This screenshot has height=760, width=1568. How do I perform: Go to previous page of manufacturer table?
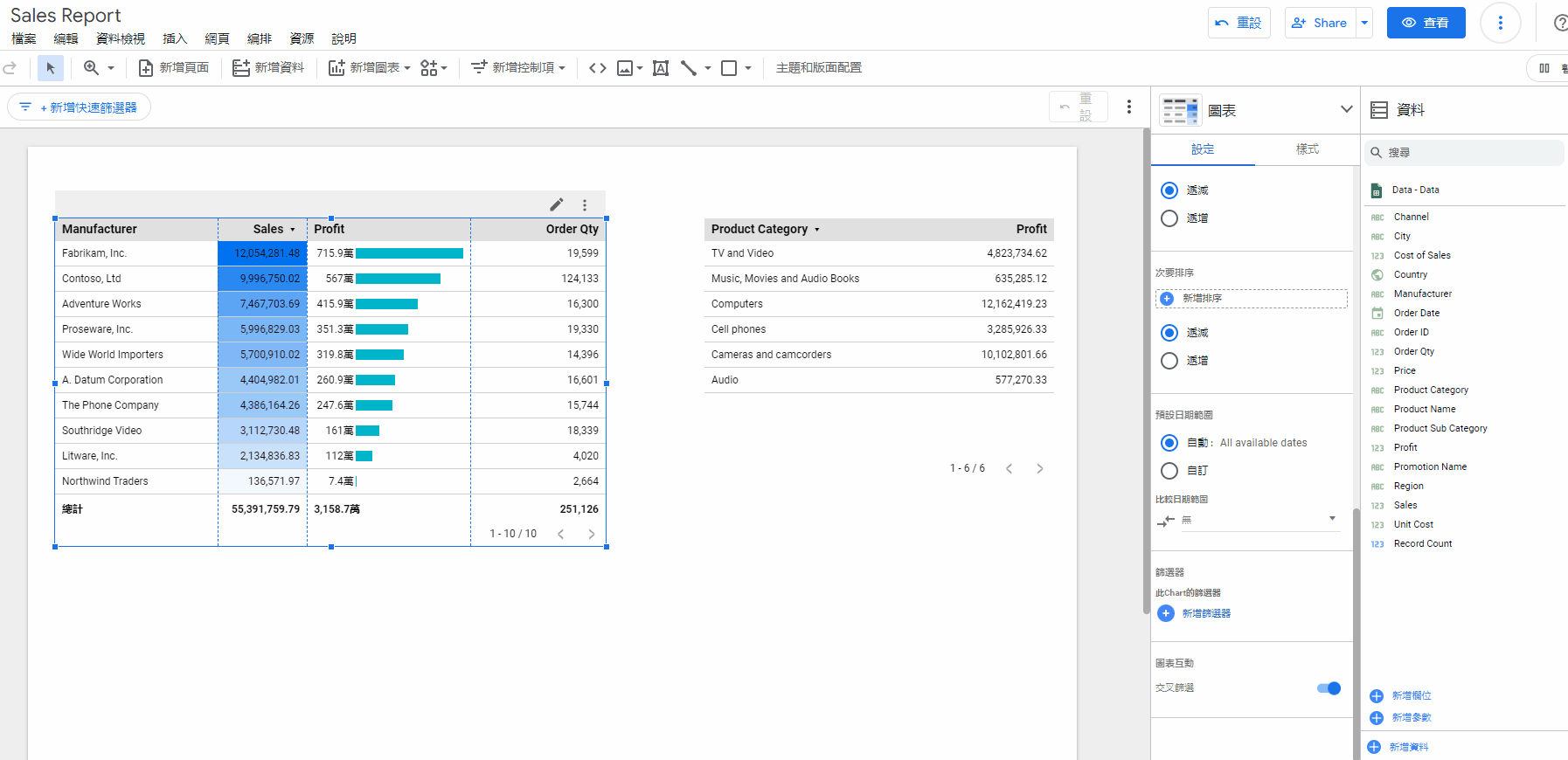[x=561, y=534]
